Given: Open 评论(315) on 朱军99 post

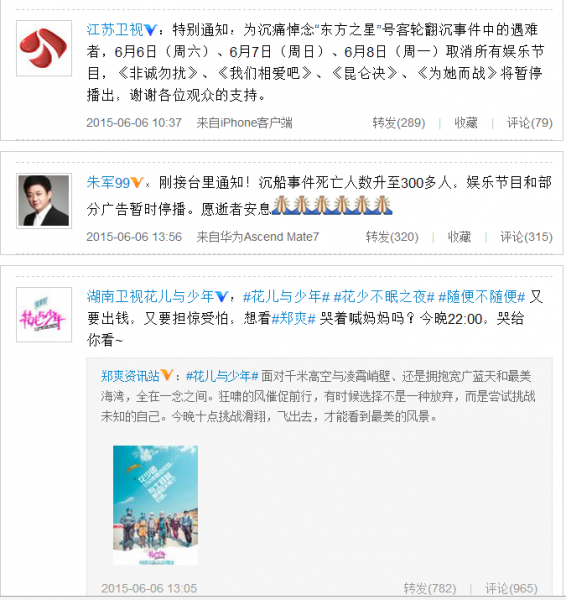Looking at the screenshot, I should [x=527, y=237].
